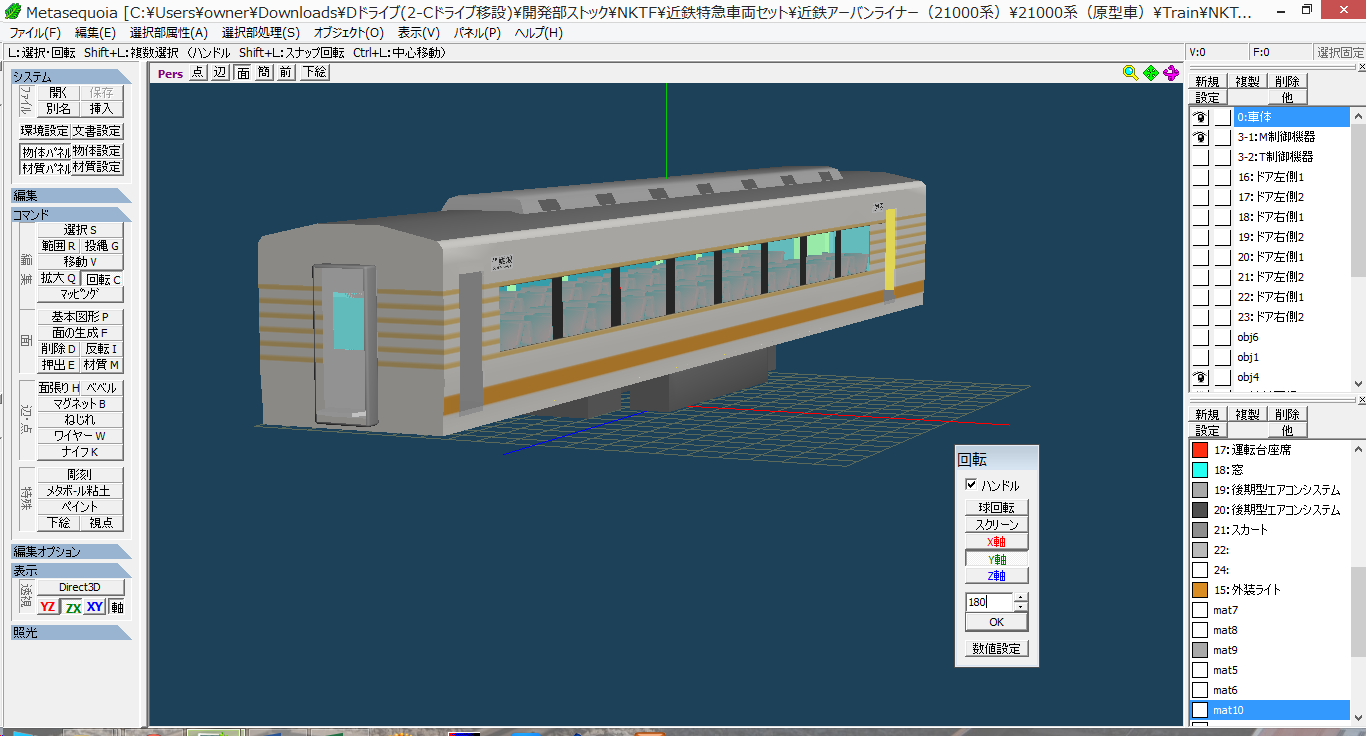The height and width of the screenshot is (736, 1366).
Task: Select Y軸 rotation axis button
Action: tap(996, 559)
